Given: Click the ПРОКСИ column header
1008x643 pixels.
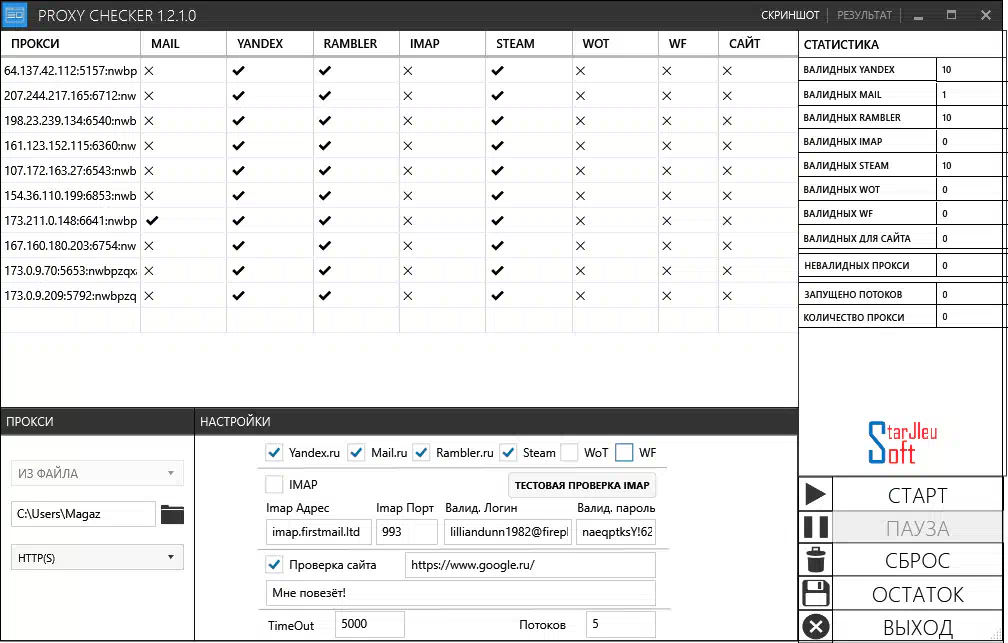Looking at the screenshot, I should tap(71, 44).
